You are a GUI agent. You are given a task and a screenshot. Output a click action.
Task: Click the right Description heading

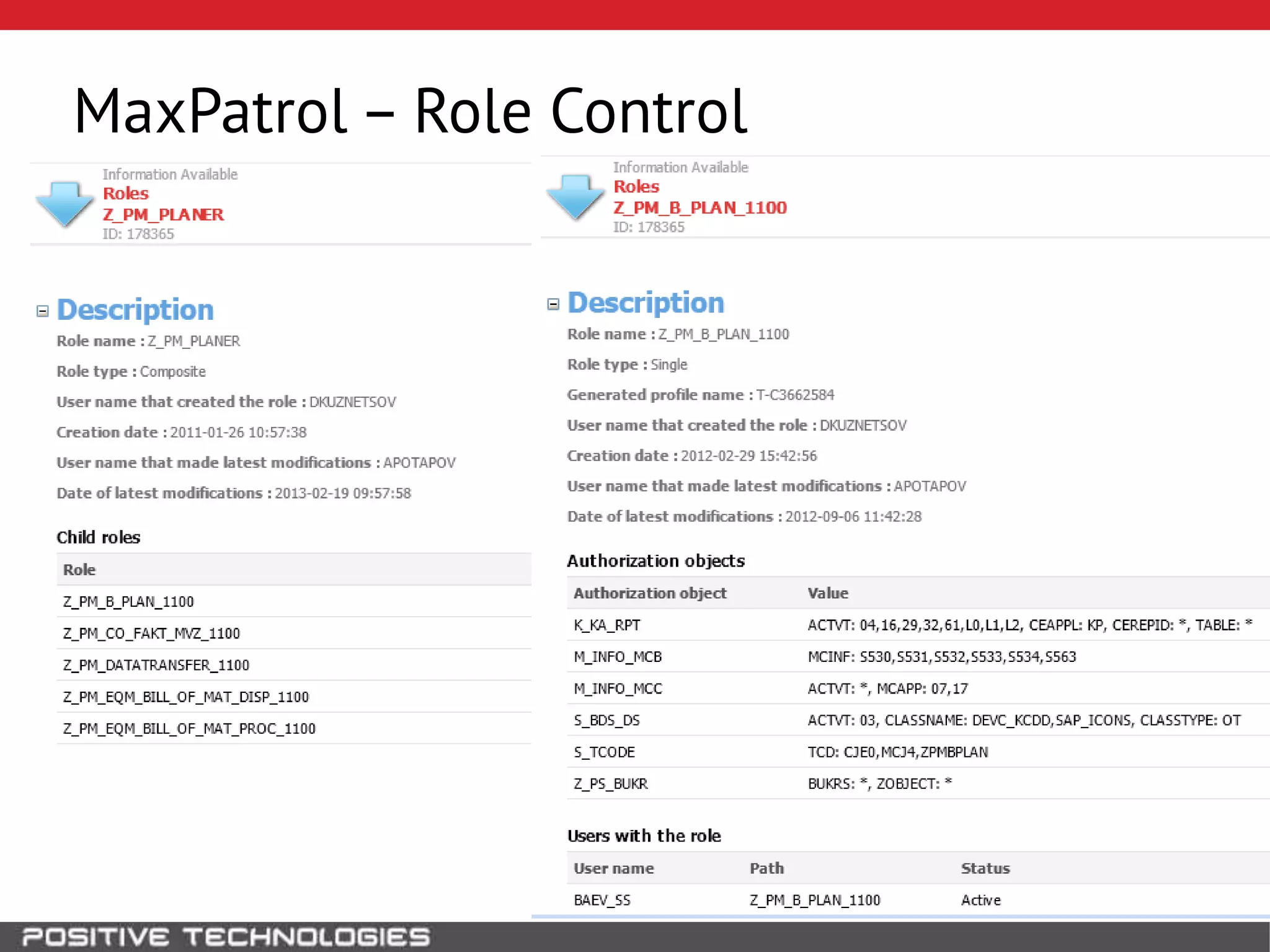[x=646, y=302]
